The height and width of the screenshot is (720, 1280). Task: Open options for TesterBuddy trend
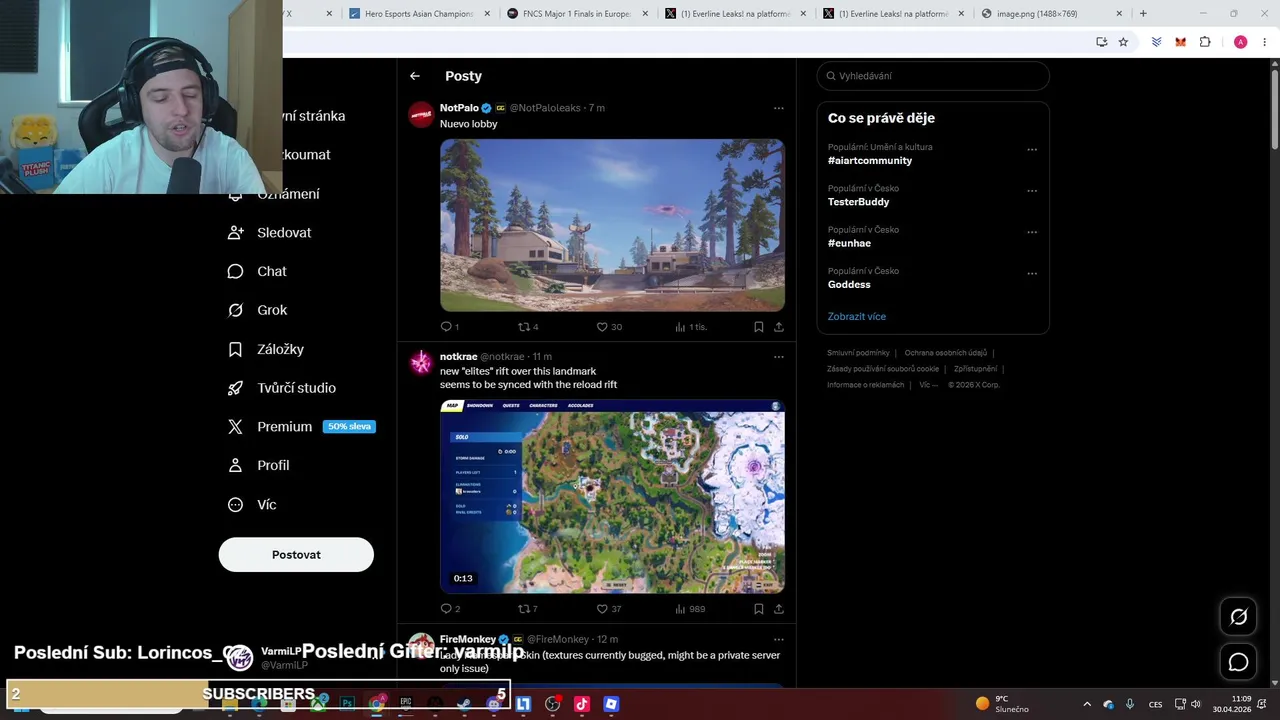1032,191
